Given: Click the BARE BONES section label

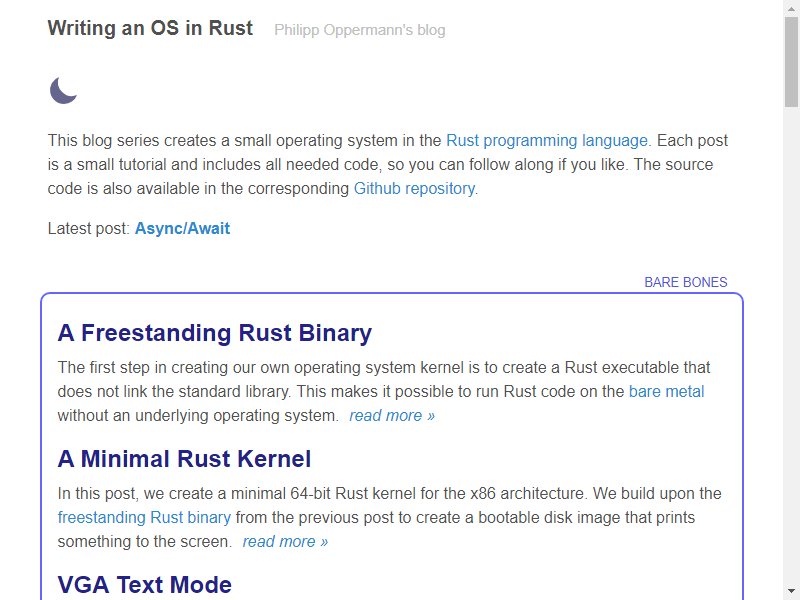Looking at the screenshot, I should pos(686,282).
